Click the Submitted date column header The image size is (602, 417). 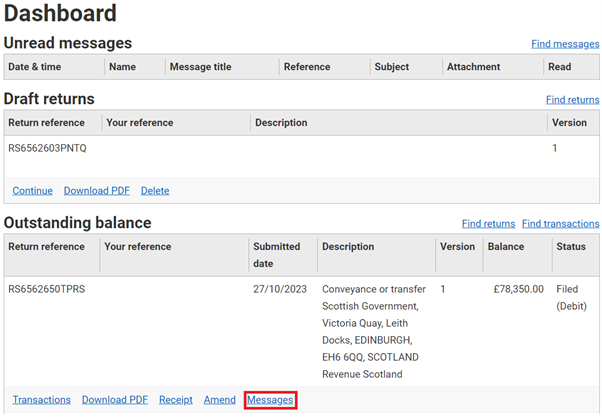point(276,255)
